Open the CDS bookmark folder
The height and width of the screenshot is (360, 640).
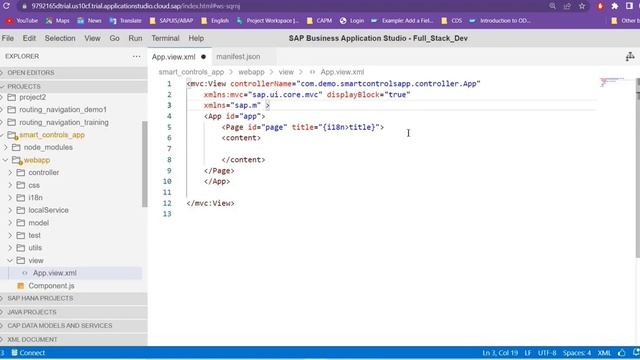[452, 20]
